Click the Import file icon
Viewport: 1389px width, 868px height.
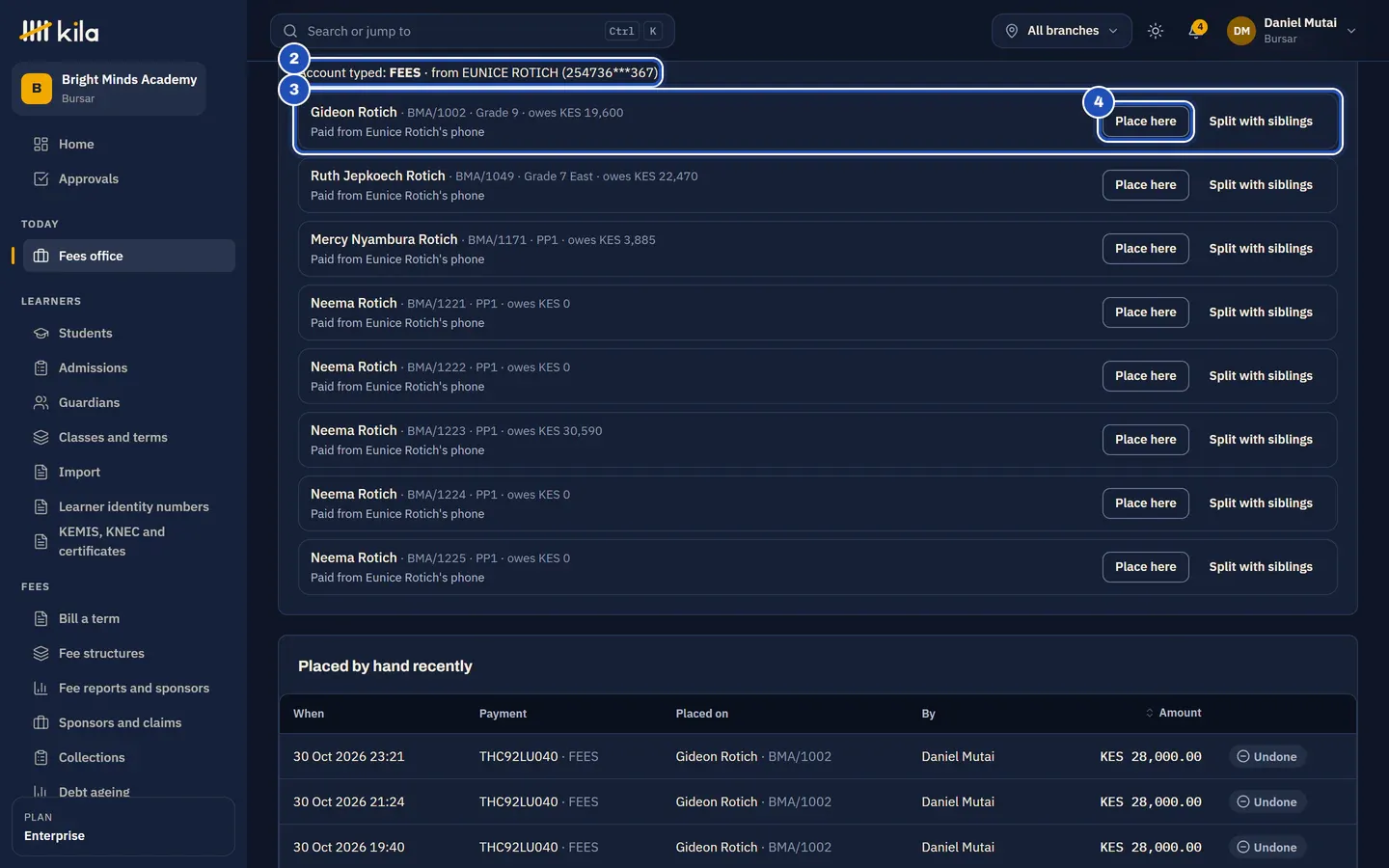[x=41, y=472]
